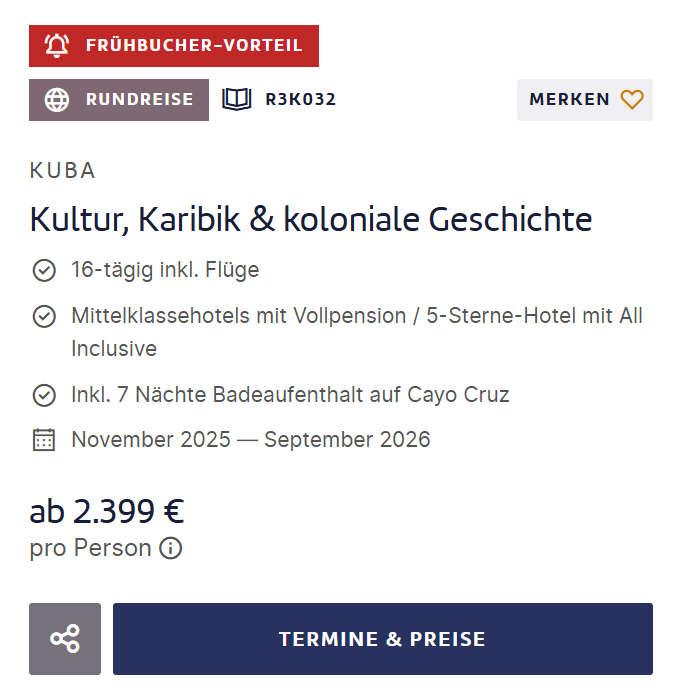Screen dimensions: 678x699
Task: Select the Frühbucher-Vorteil badge
Action: [x=174, y=46]
